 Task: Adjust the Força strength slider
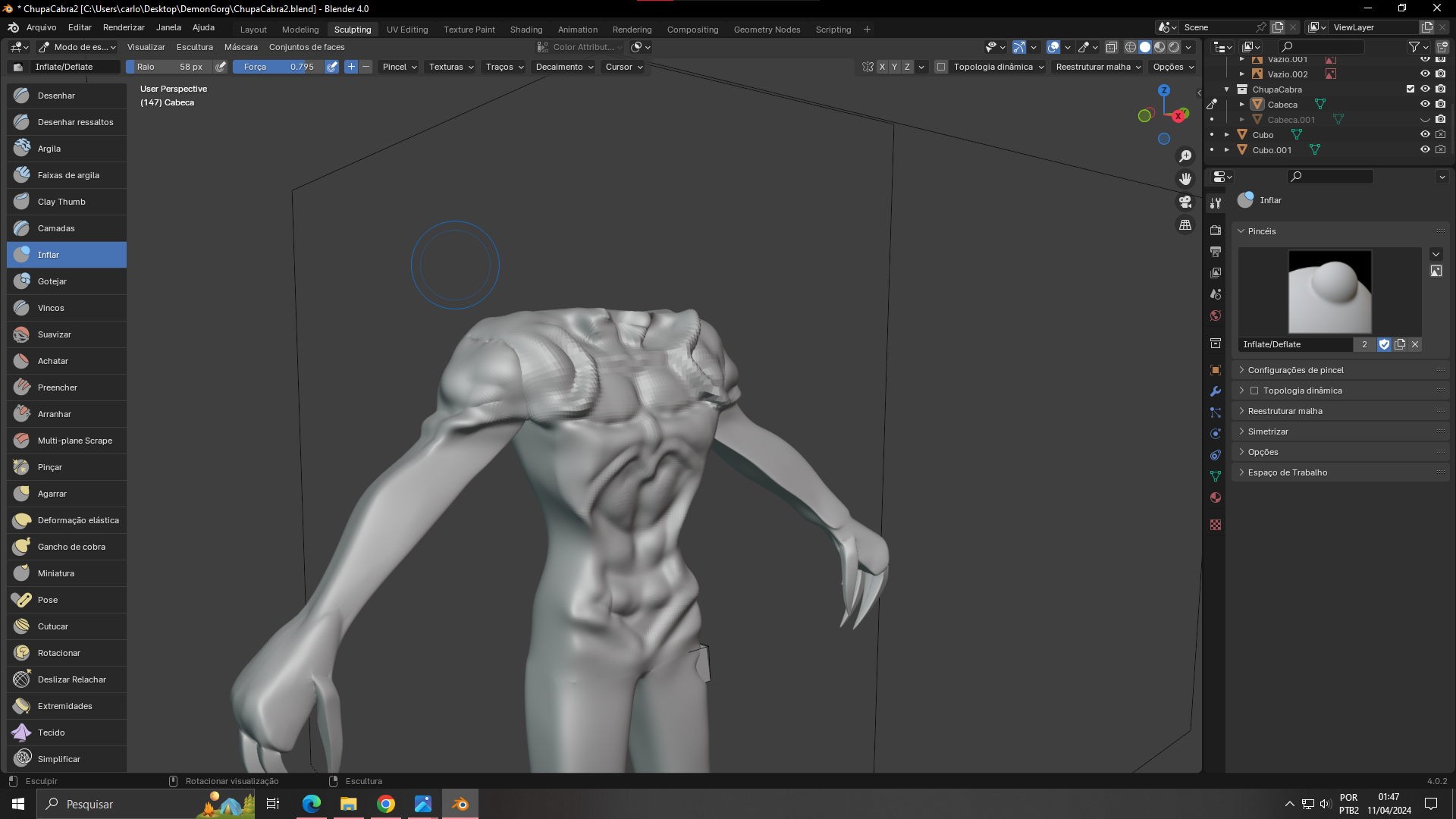278,67
